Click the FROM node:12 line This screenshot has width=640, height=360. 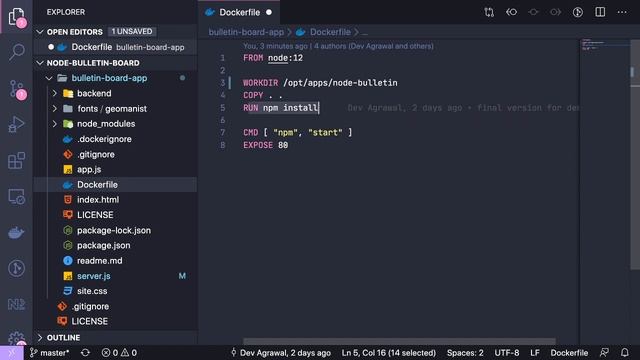(x=273, y=58)
